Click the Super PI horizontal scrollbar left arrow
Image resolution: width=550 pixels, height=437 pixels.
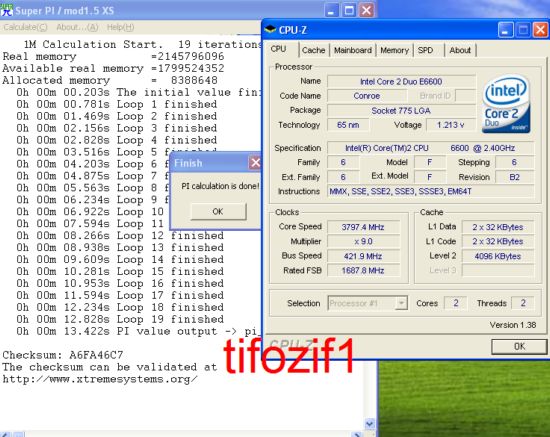pos(6,435)
